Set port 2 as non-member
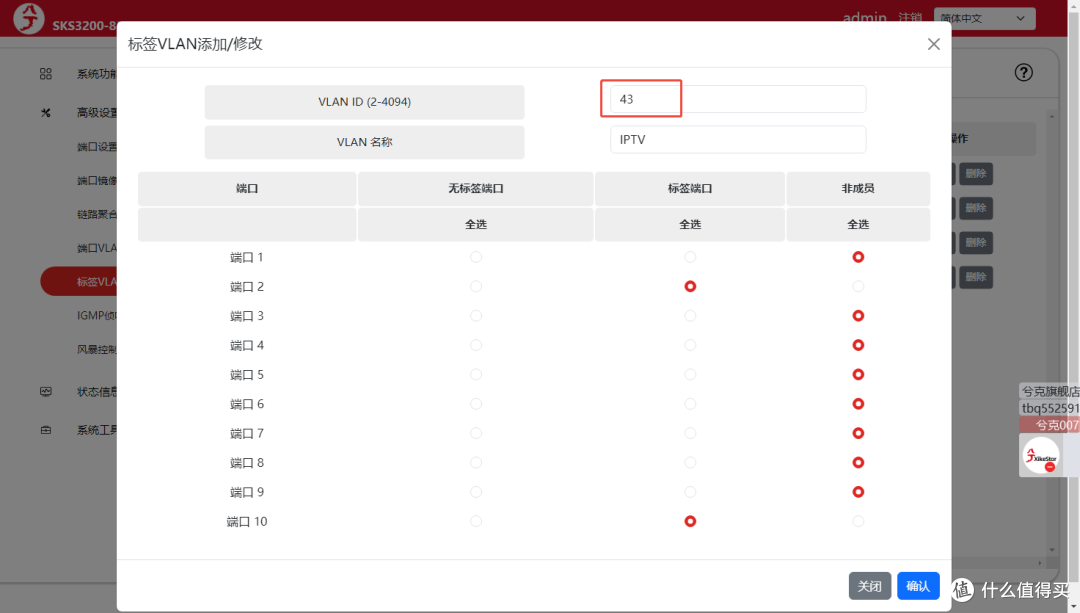The image size is (1080, 613). pos(858,287)
